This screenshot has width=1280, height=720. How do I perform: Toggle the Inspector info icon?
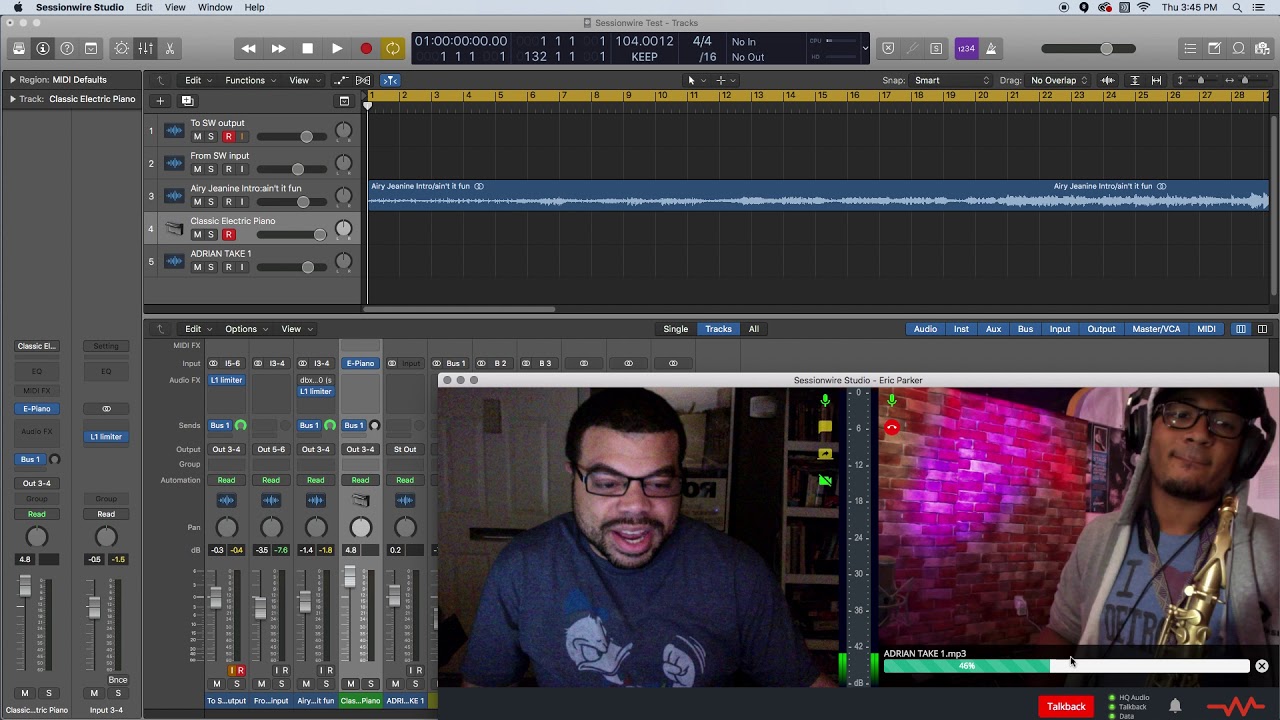coord(43,48)
